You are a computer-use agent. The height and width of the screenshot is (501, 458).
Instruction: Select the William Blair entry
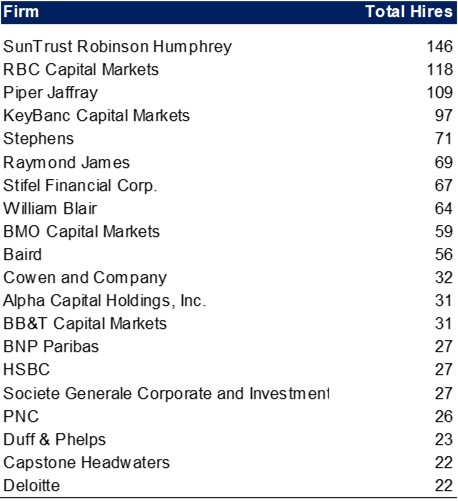50,209
